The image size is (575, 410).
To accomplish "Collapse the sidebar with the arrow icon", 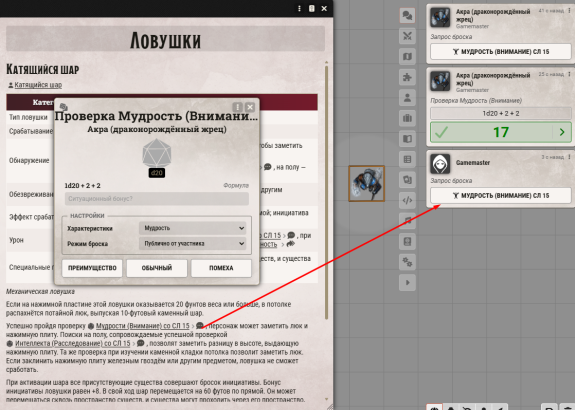I will point(407,282).
